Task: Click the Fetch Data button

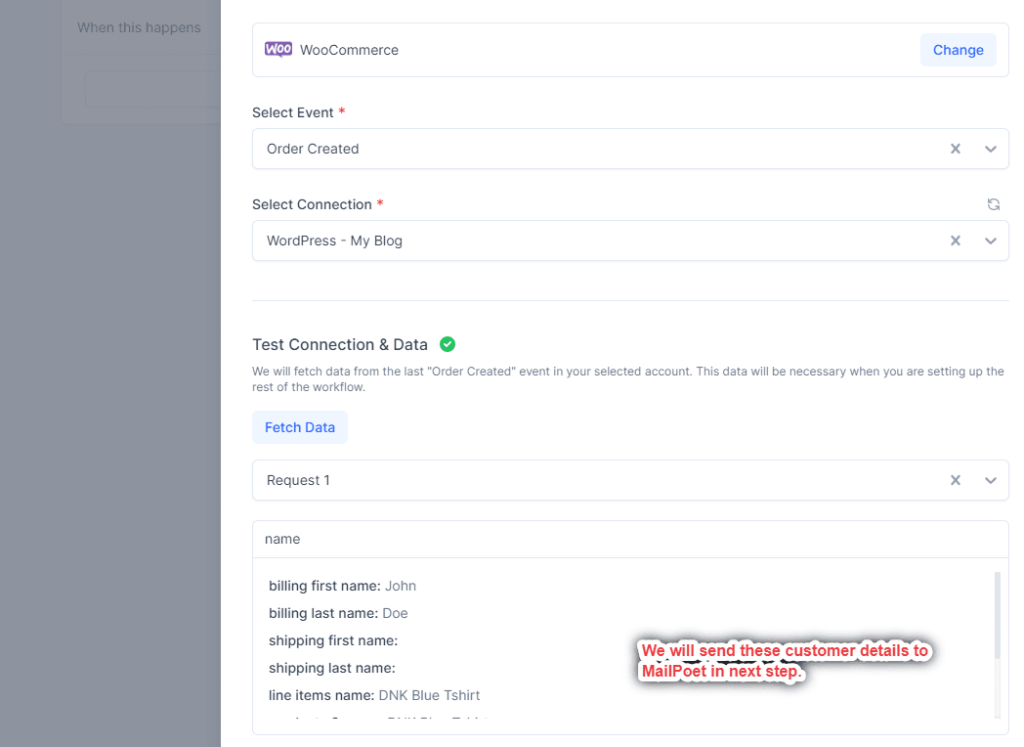Action: [x=299, y=427]
